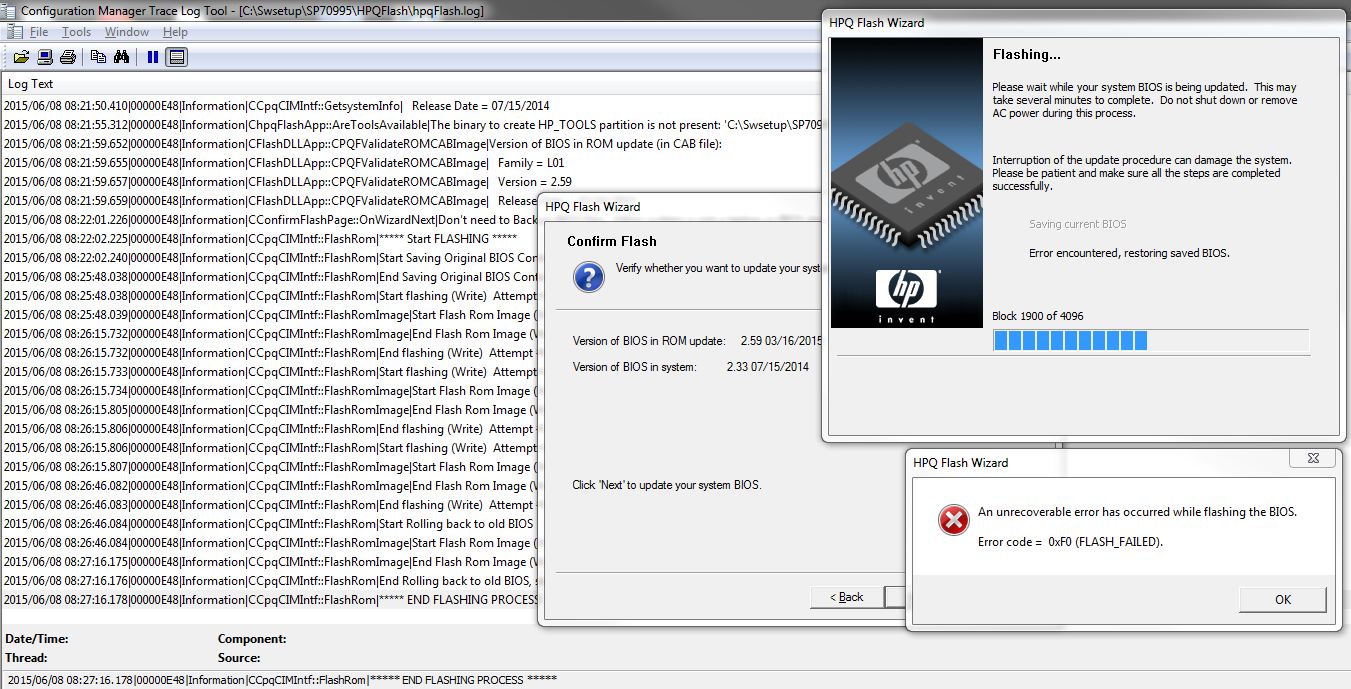The image size is (1351, 689).
Task: Select the 'End Rolling back to old BIOS' row
Action: (270, 581)
